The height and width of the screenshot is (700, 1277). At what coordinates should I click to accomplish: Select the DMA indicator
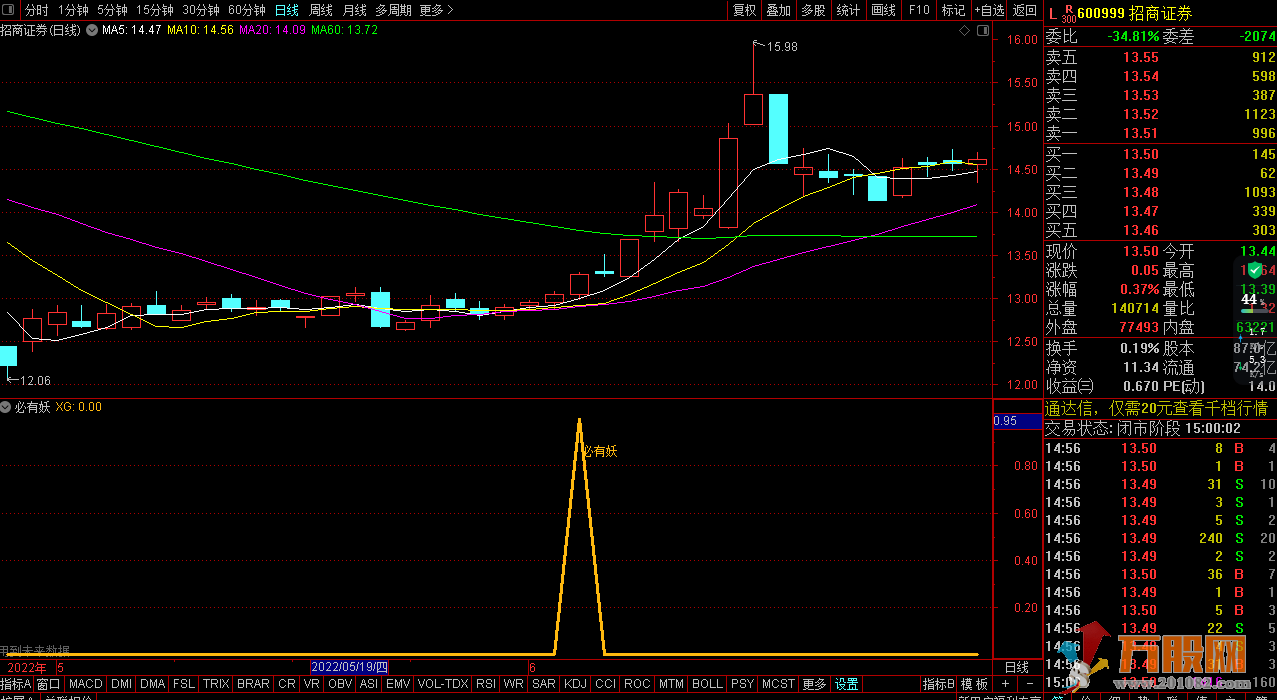pos(152,684)
